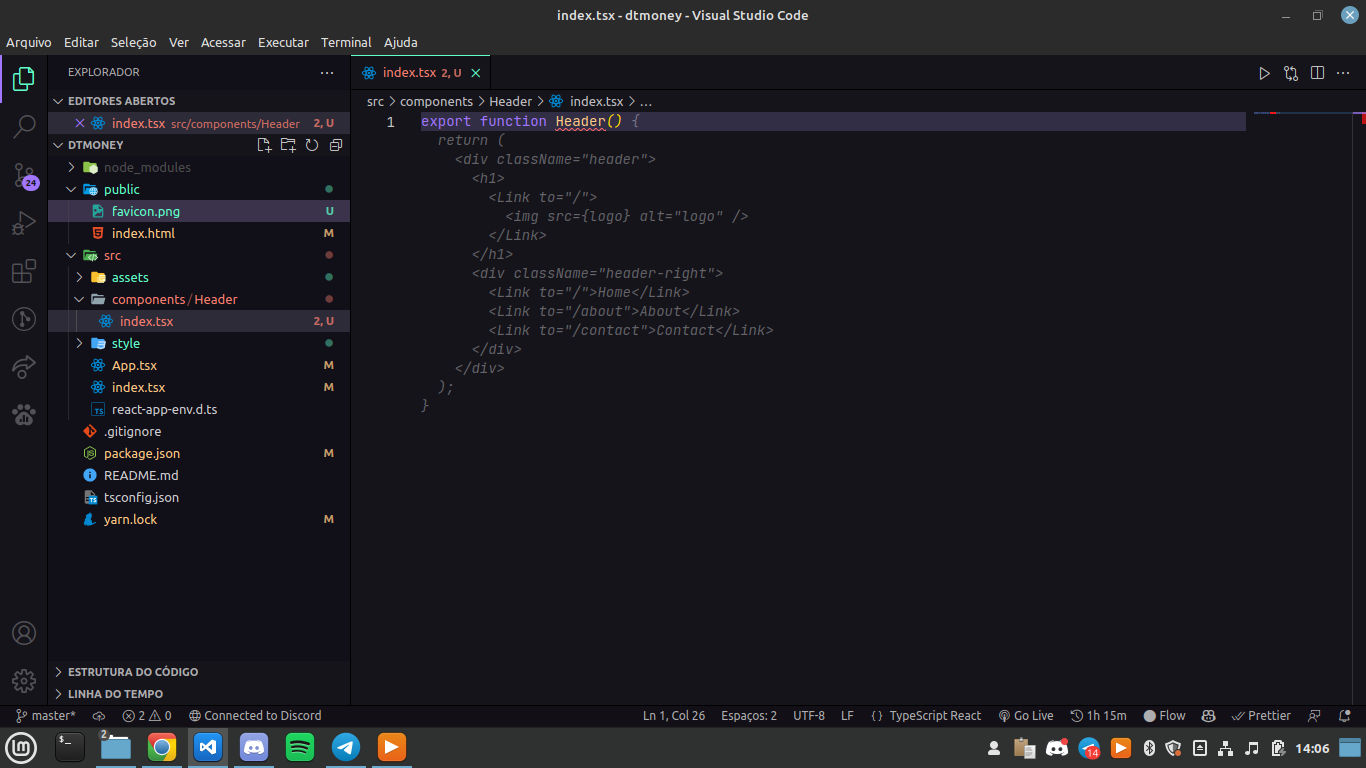Click TypeScript React language mode
The width and height of the screenshot is (1366, 768).
point(926,716)
